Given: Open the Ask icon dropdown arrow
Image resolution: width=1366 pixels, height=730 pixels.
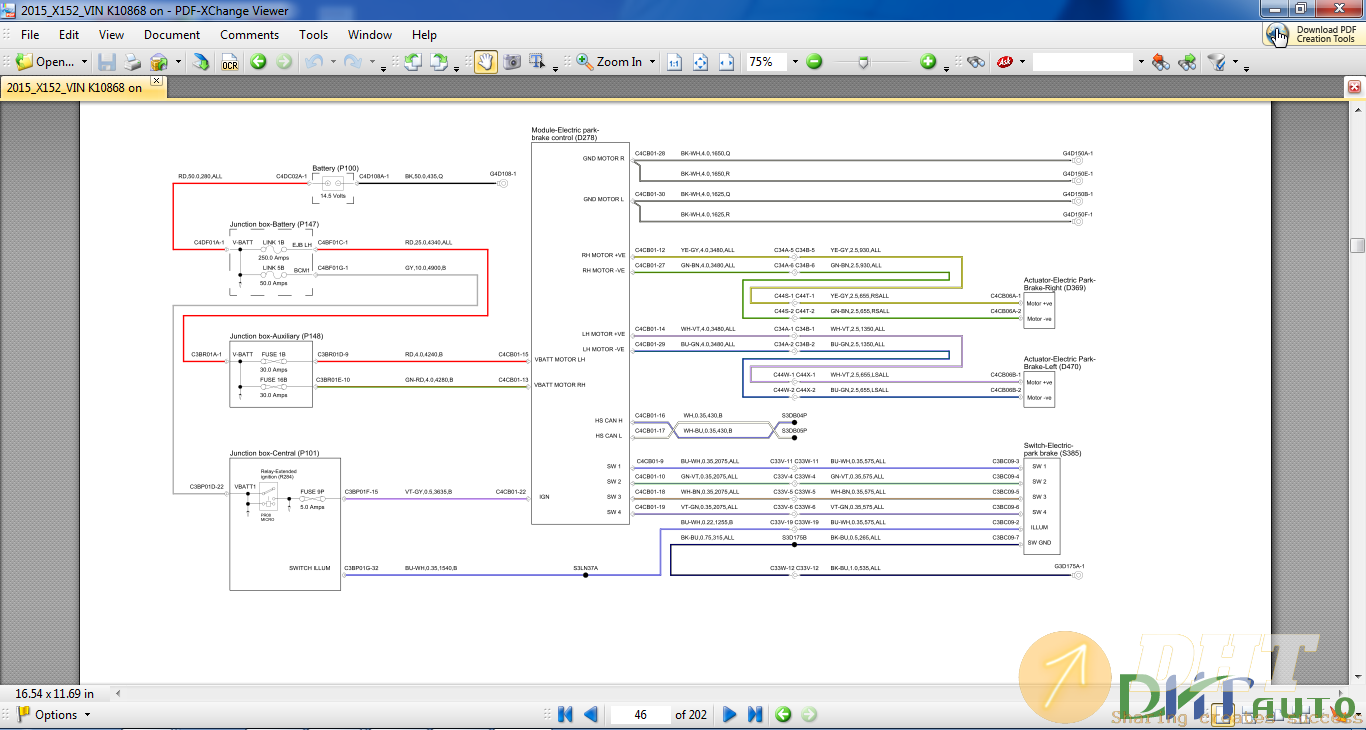Looking at the screenshot, I should [x=1022, y=62].
